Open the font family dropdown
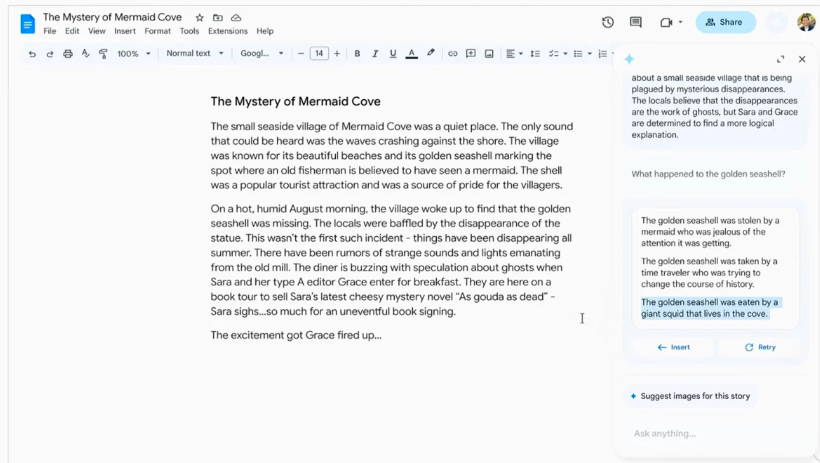This screenshot has height=463, width=820. 261,53
